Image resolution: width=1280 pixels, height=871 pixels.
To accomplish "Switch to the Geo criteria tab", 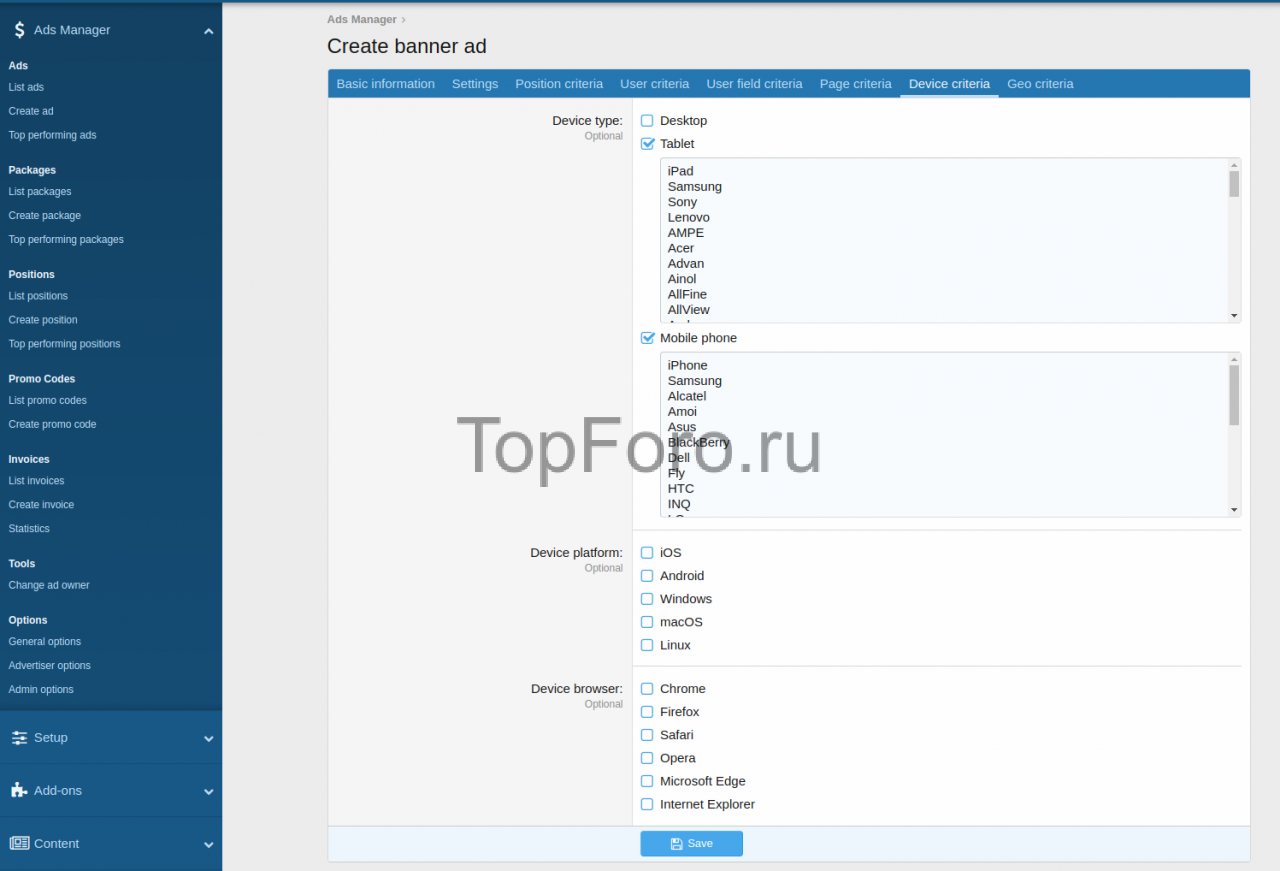I will tap(1040, 84).
